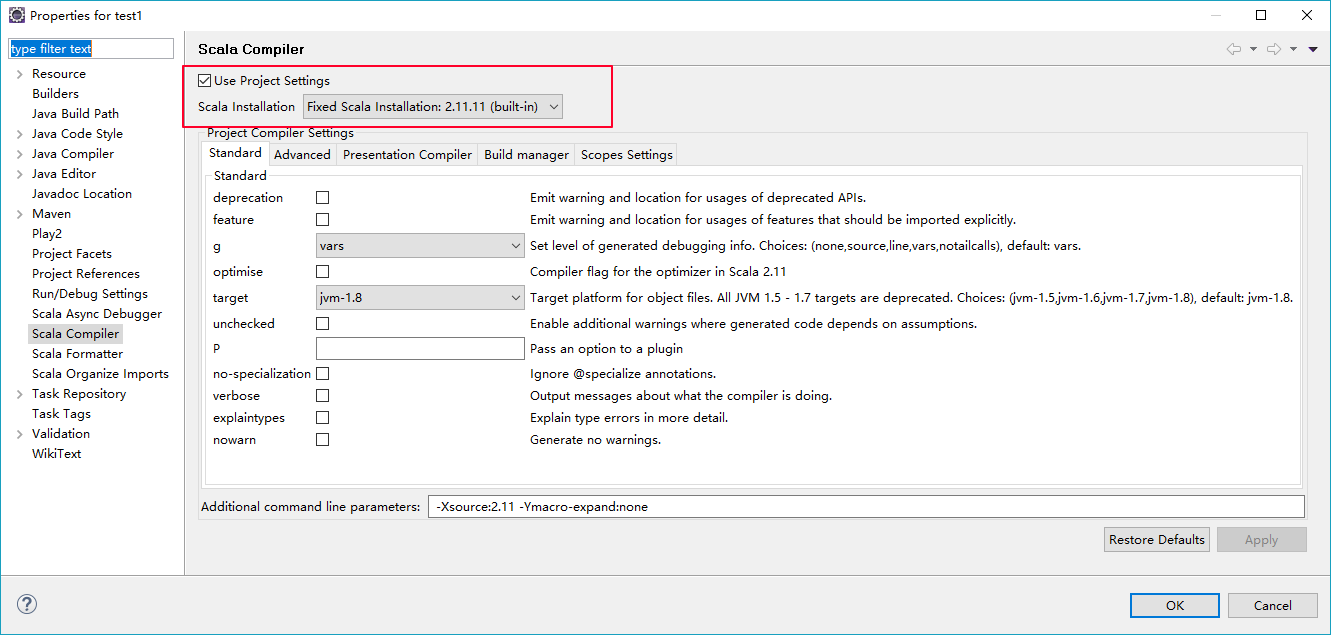
Task: Enable the optimise checkbox
Action: coord(323,272)
